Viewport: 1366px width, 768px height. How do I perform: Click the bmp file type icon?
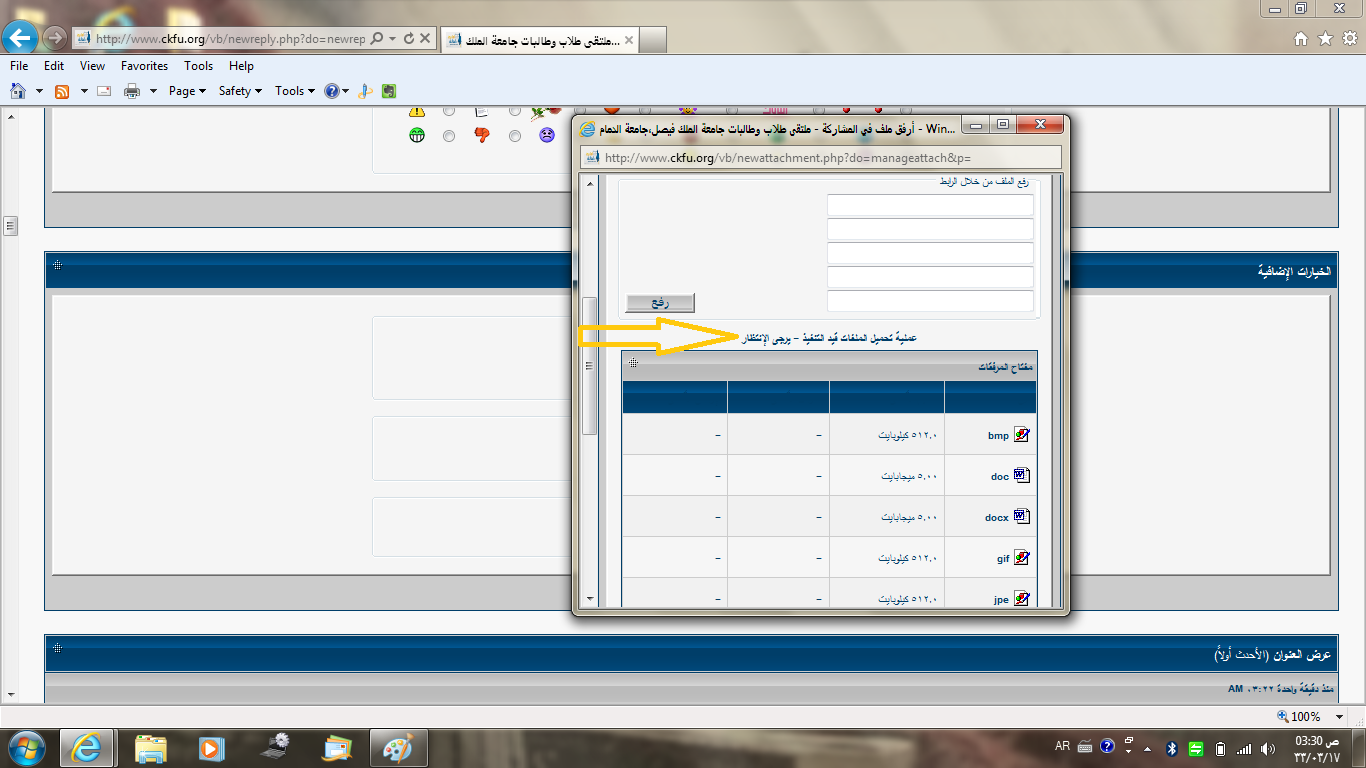(1021, 435)
